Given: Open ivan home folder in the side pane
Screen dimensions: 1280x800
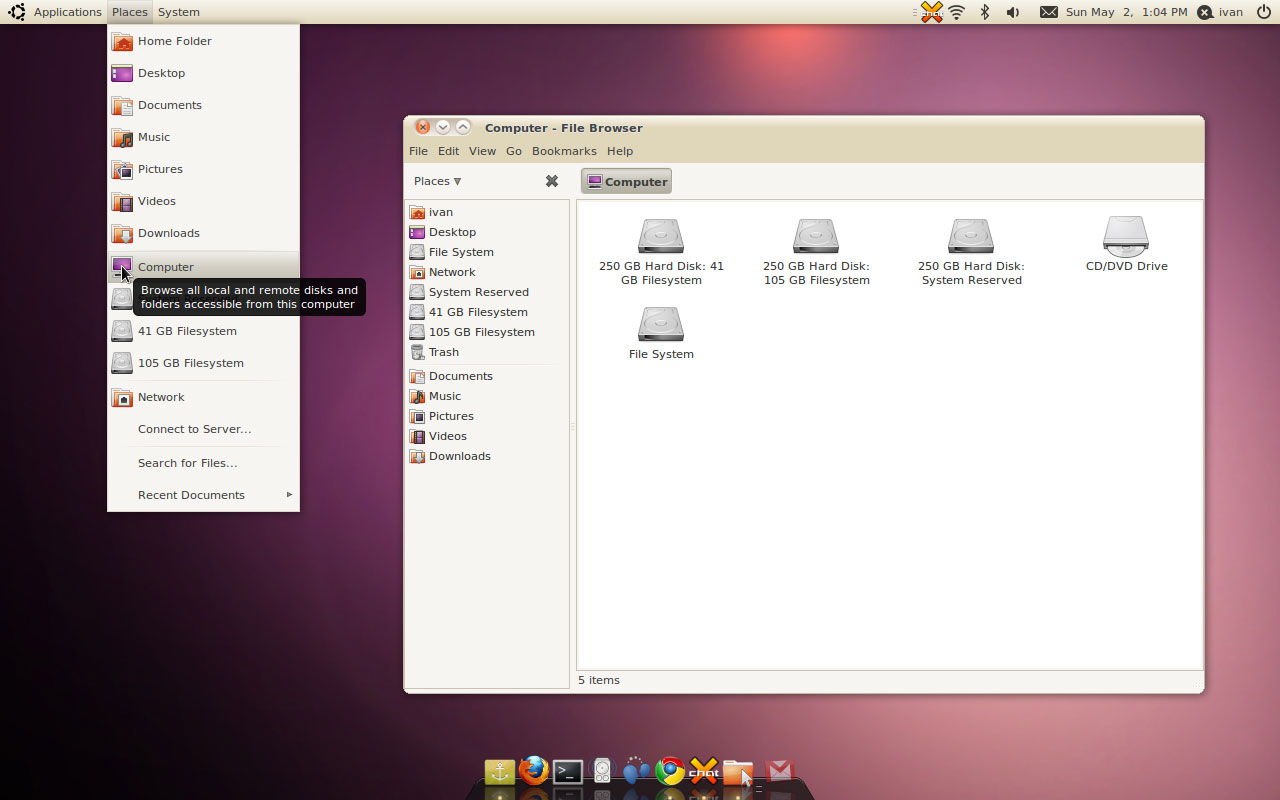Looking at the screenshot, I should [439, 212].
